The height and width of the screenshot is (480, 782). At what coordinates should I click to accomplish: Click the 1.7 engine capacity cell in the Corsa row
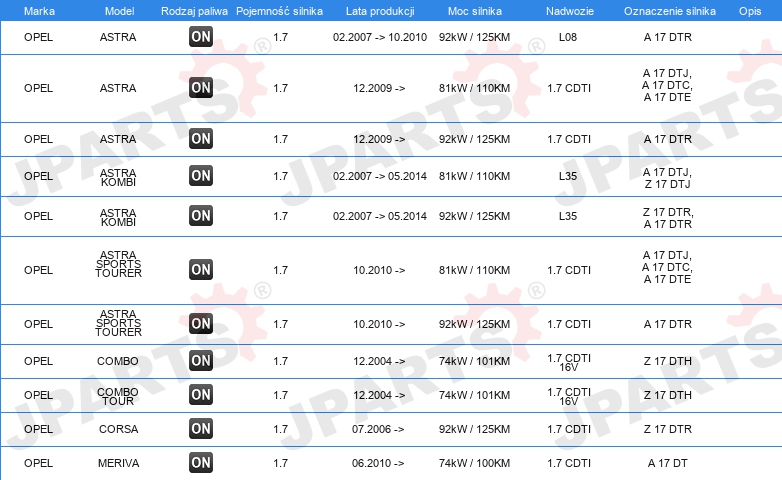tap(280, 429)
